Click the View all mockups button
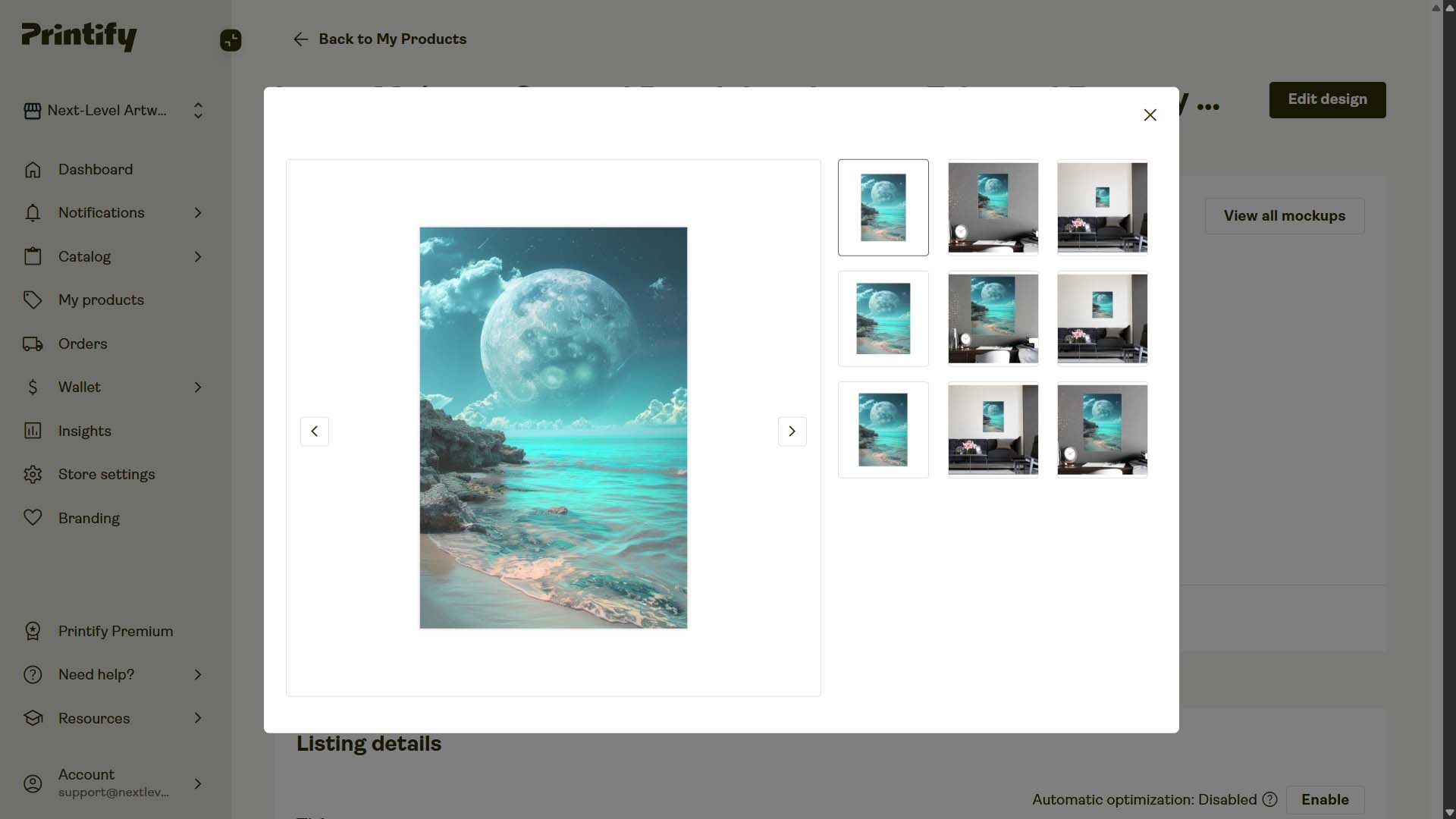Viewport: 1456px width, 819px height. [x=1284, y=215]
